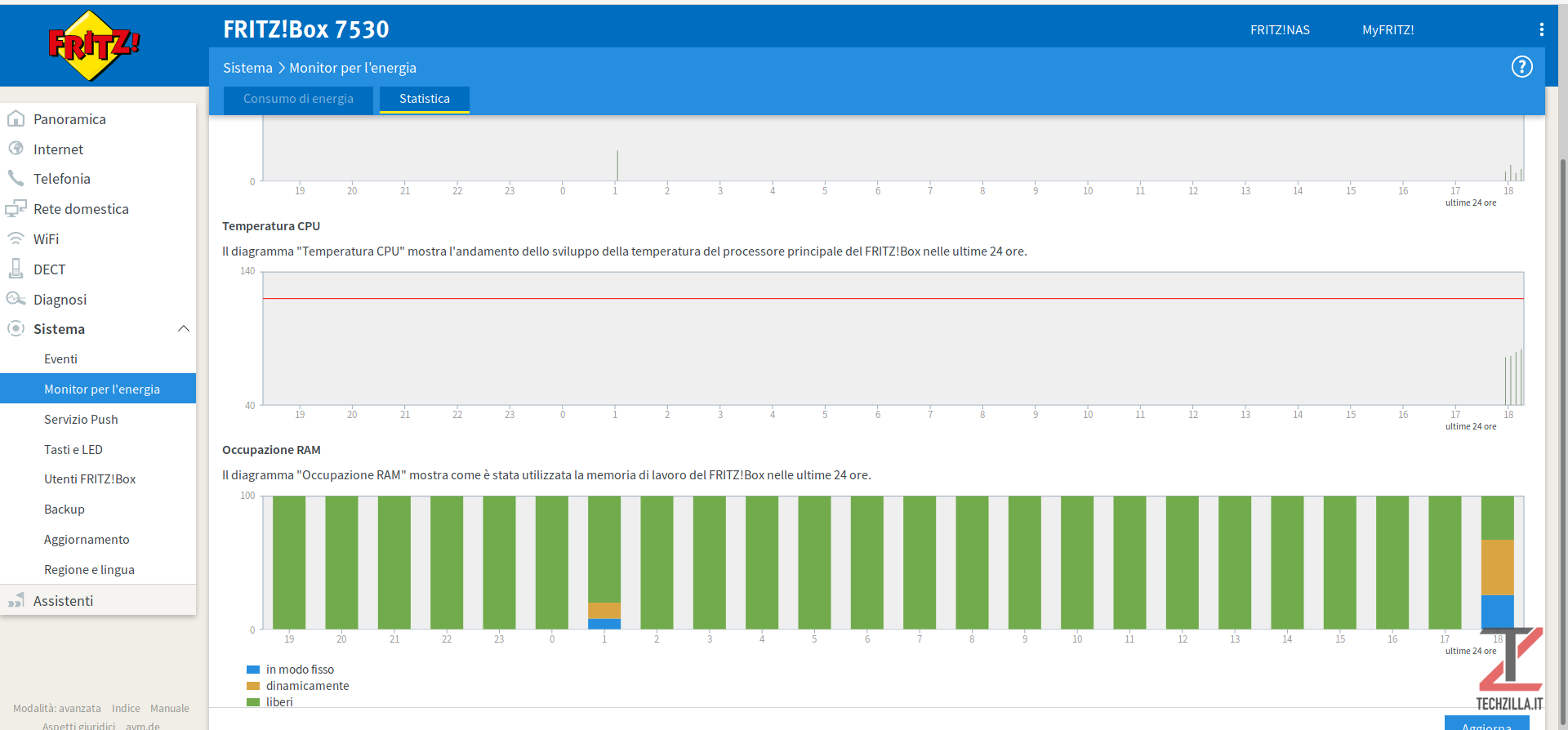Go to Eventi submenu
The width and height of the screenshot is (1568, 730).
98,359
